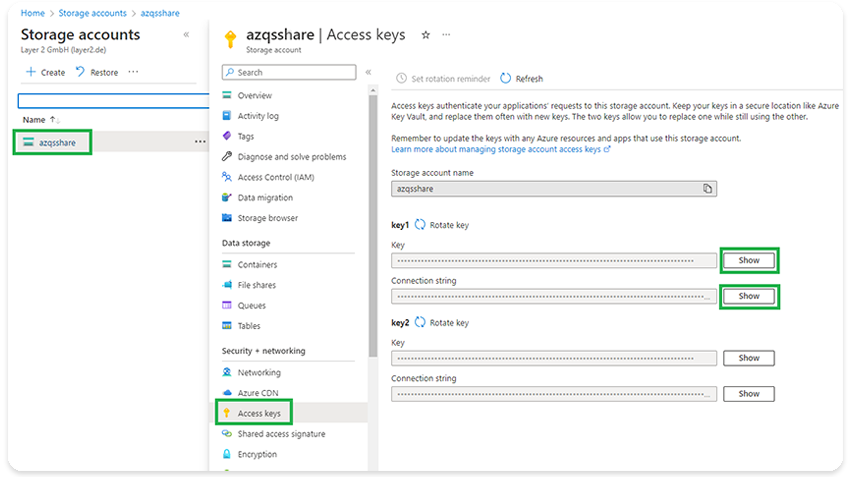Click the Restore icon in Storage accounts
The width and height of the screenshot is (850, 477).
(80, 72)
